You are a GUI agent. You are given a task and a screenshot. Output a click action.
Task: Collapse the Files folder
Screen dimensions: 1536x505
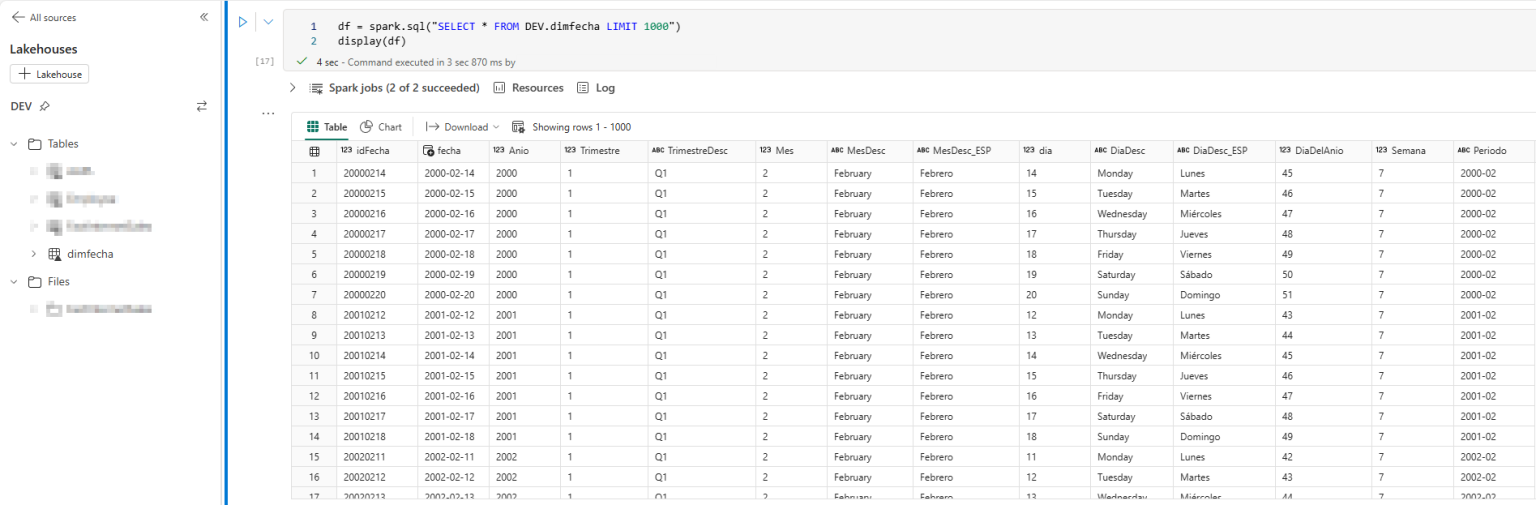(14, 282)
